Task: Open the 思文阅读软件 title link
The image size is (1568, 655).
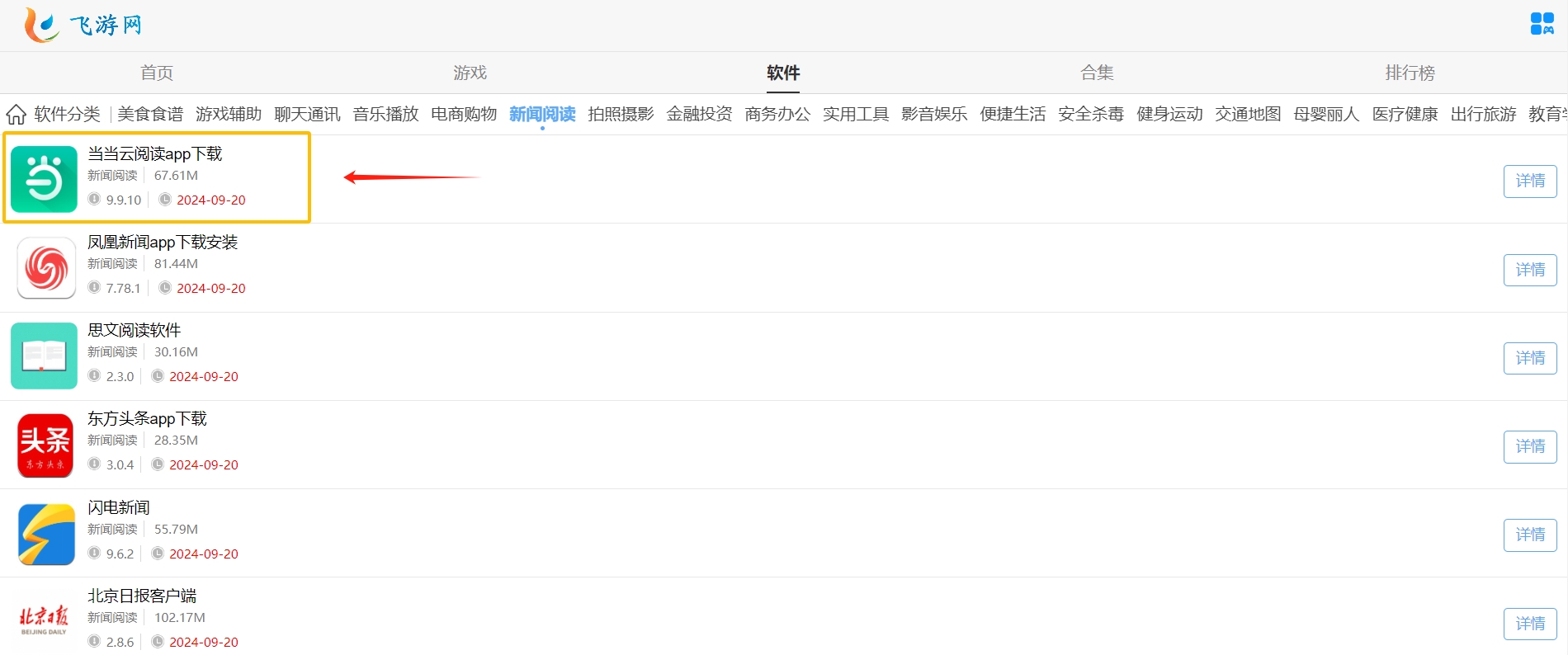Action: (x=135, y=330)
